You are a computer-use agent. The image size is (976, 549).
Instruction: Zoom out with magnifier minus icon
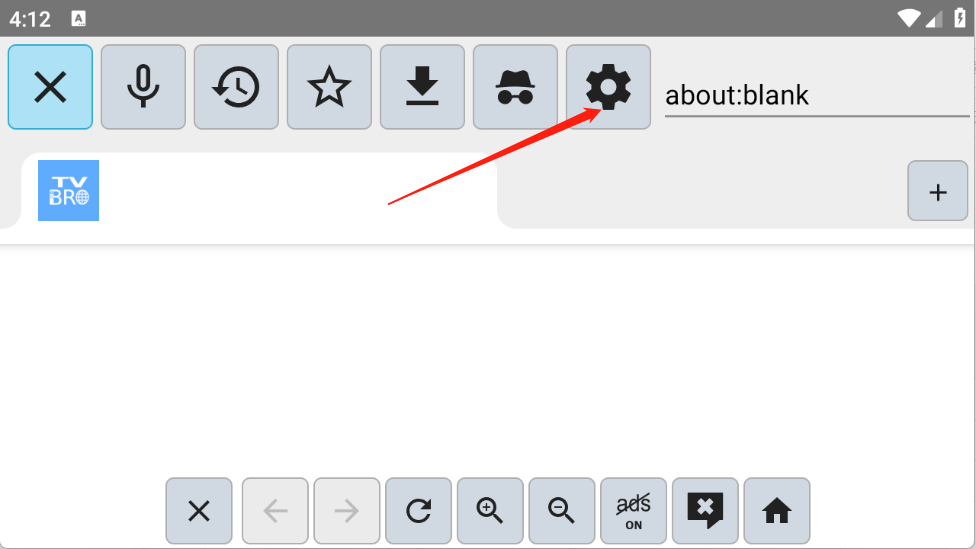pos(561,511)
